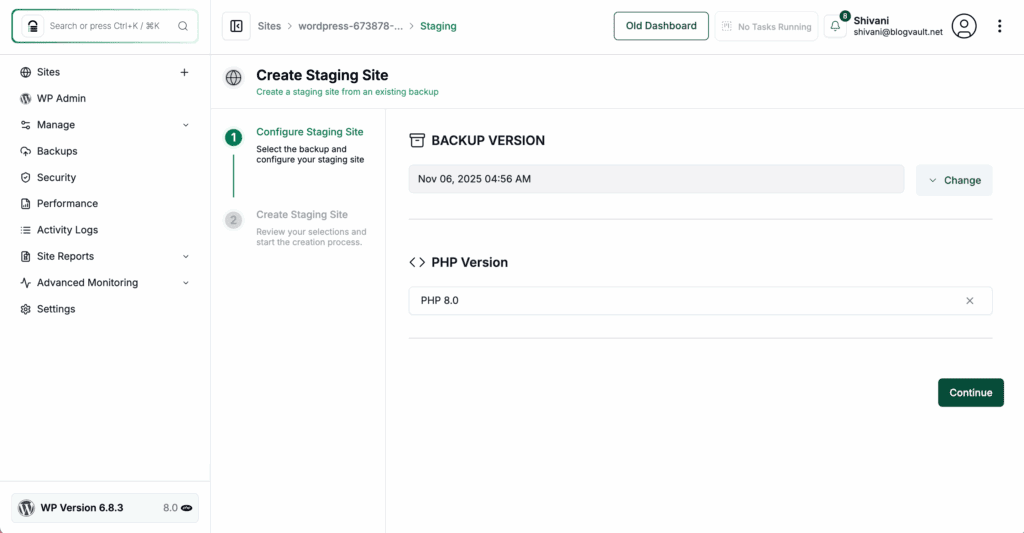Expand the Manage menu chevron

tap(185, 125)
